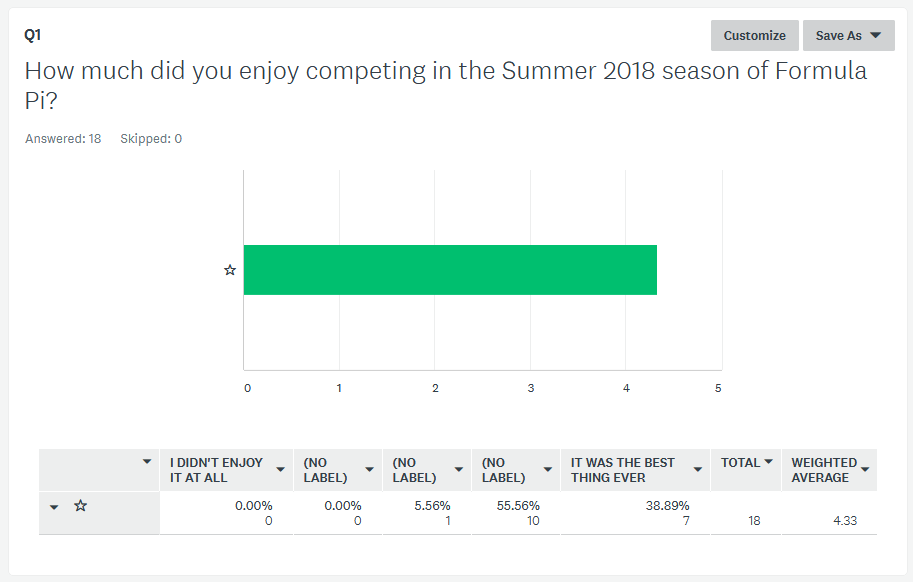Viewport: 913px width, 582px height.
Task: Click the Q1 question label
Action: pyautogui.click(x=33, y=35)
